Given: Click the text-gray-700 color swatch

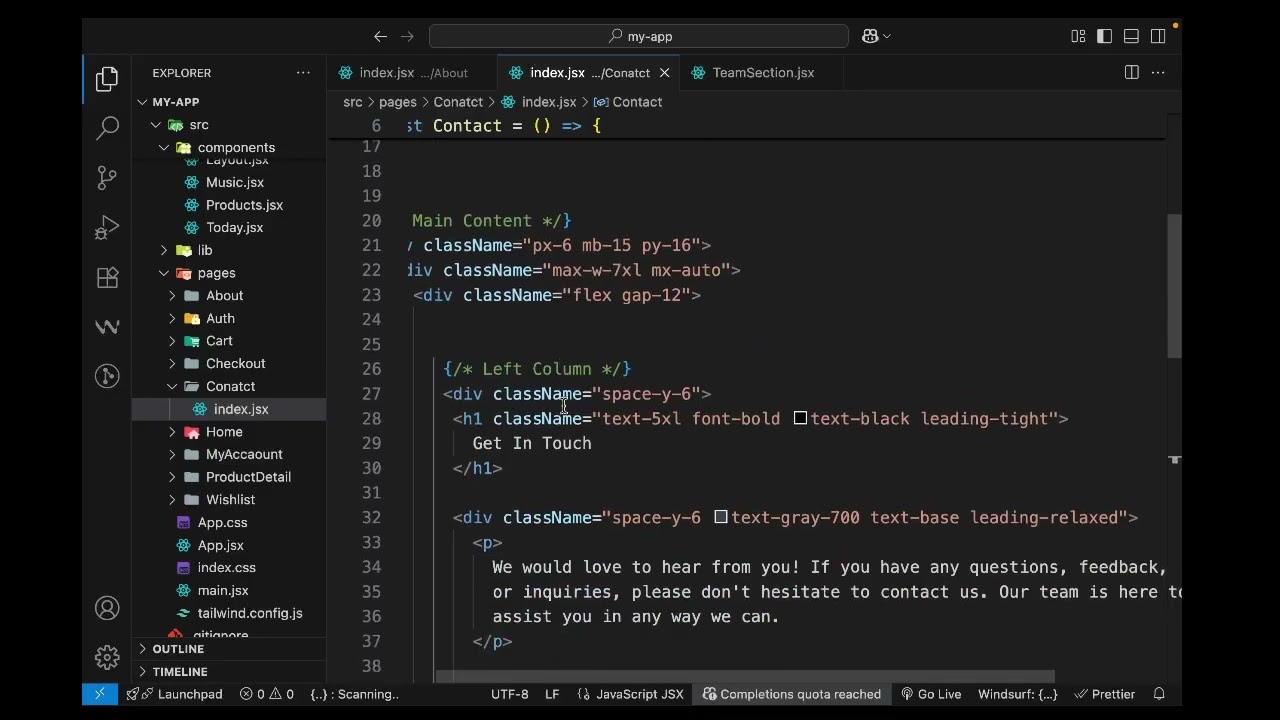Looking at the screenshot, I should coord(721,517).
